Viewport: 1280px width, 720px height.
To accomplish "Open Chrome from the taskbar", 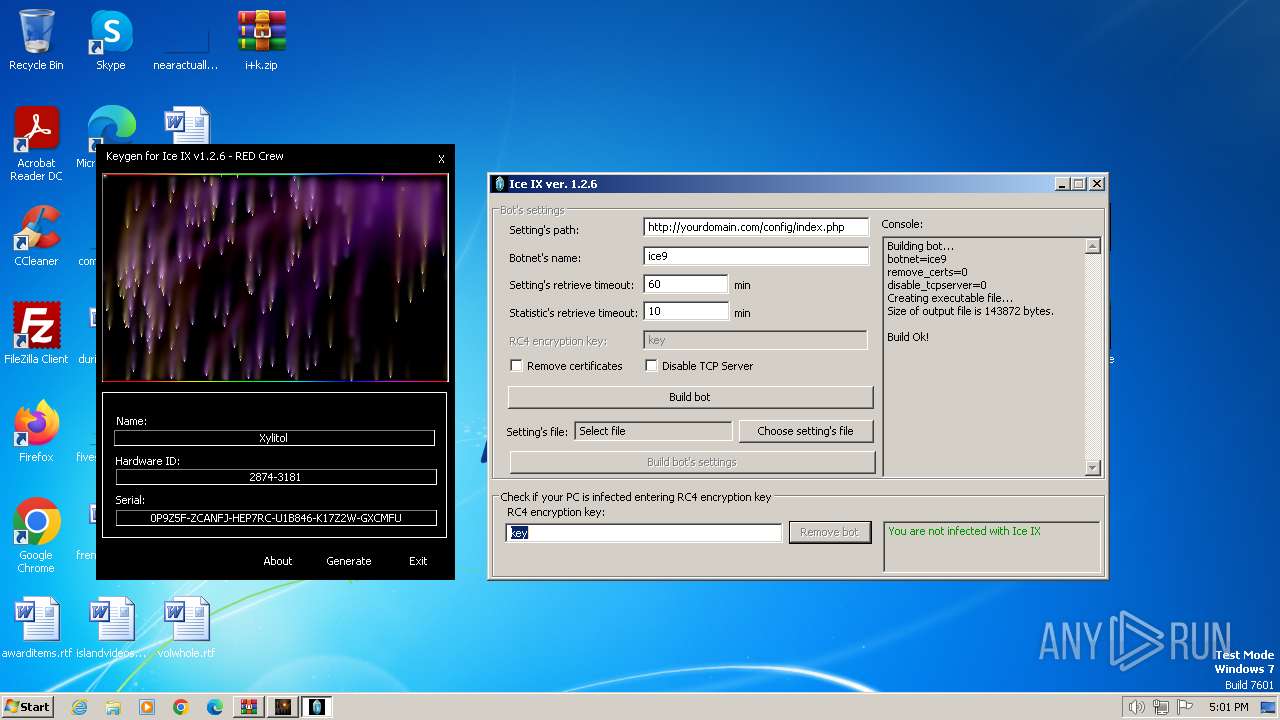I will 181,707.
